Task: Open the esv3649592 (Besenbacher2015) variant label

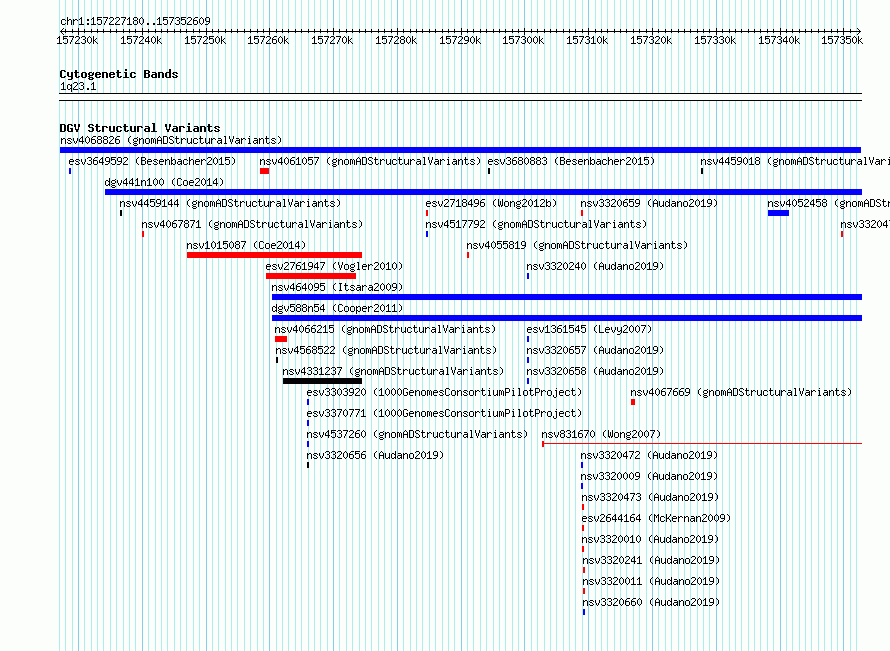Action: [x=152, y=161]
